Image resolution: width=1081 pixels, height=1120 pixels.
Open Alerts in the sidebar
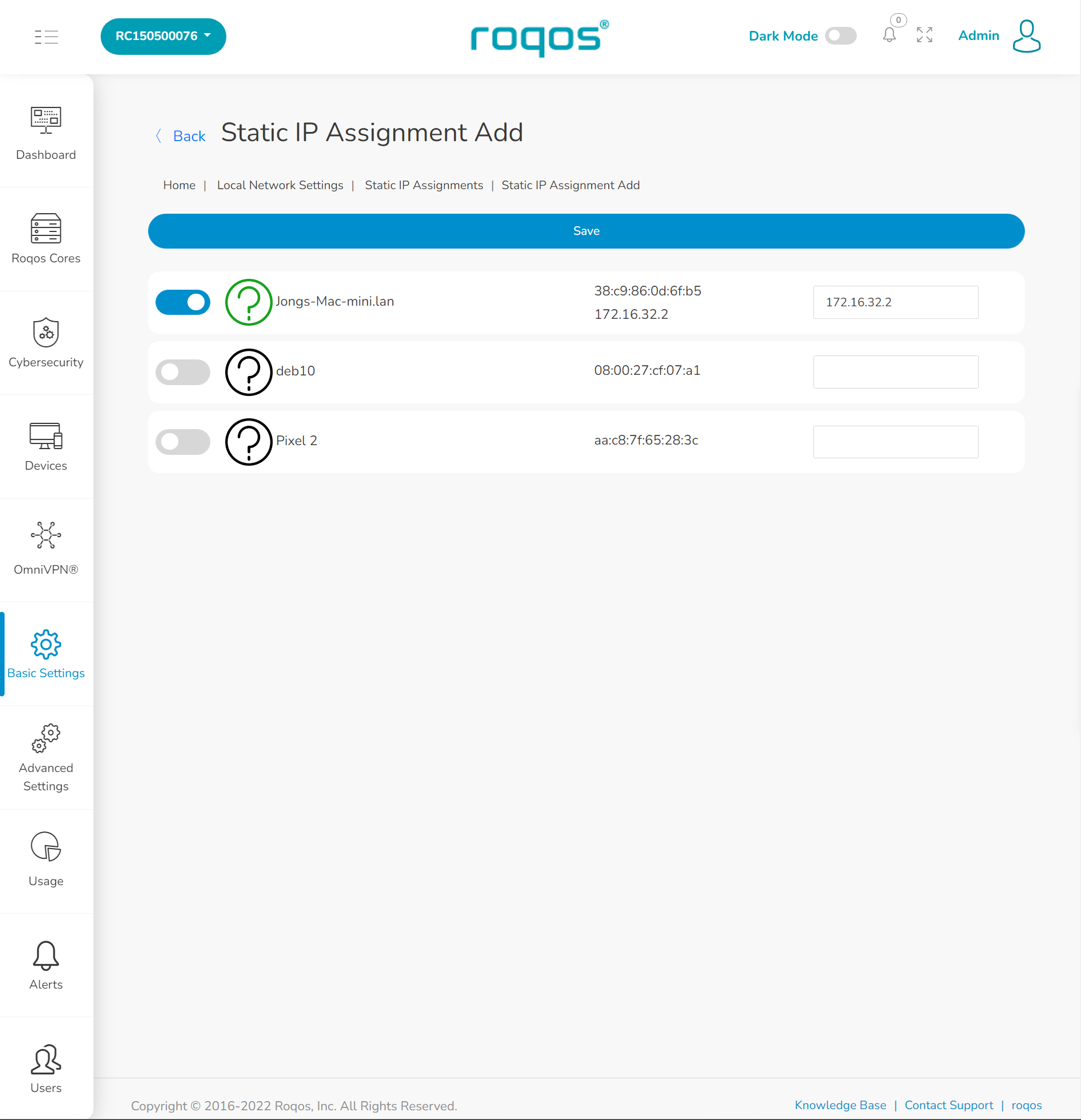click(x=46, y=965)
